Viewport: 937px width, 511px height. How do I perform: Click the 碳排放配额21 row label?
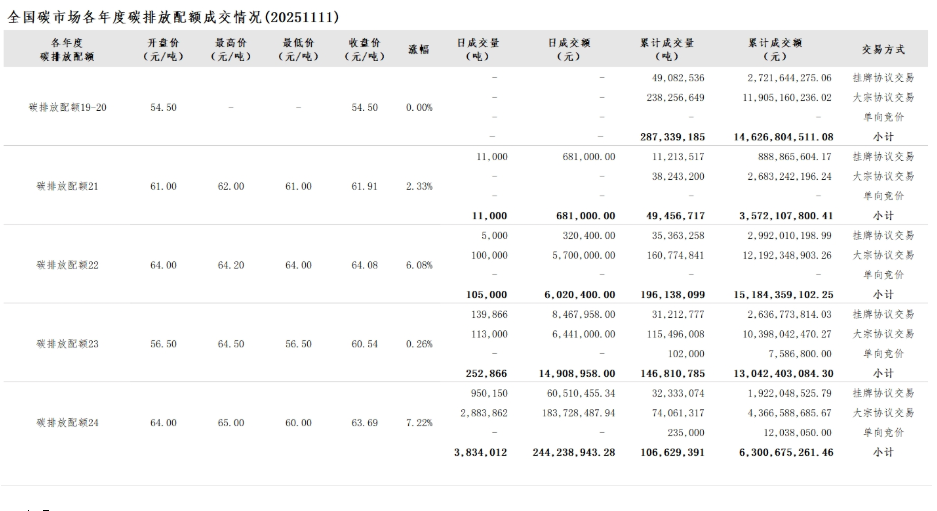pos(68,186)
